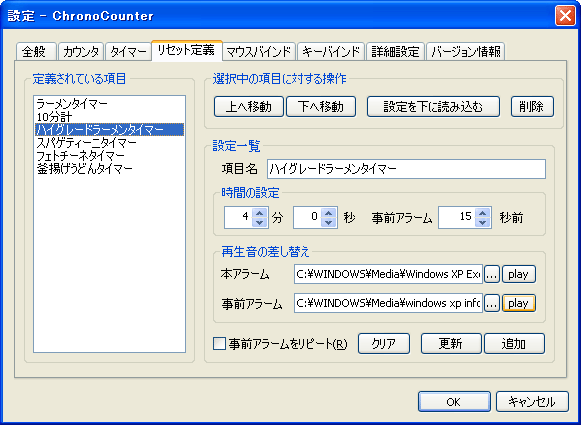Go to the 詳細設定 tab
Image resolution: width=581 pixels, height=425 pixels.
(x=395, y=52)
